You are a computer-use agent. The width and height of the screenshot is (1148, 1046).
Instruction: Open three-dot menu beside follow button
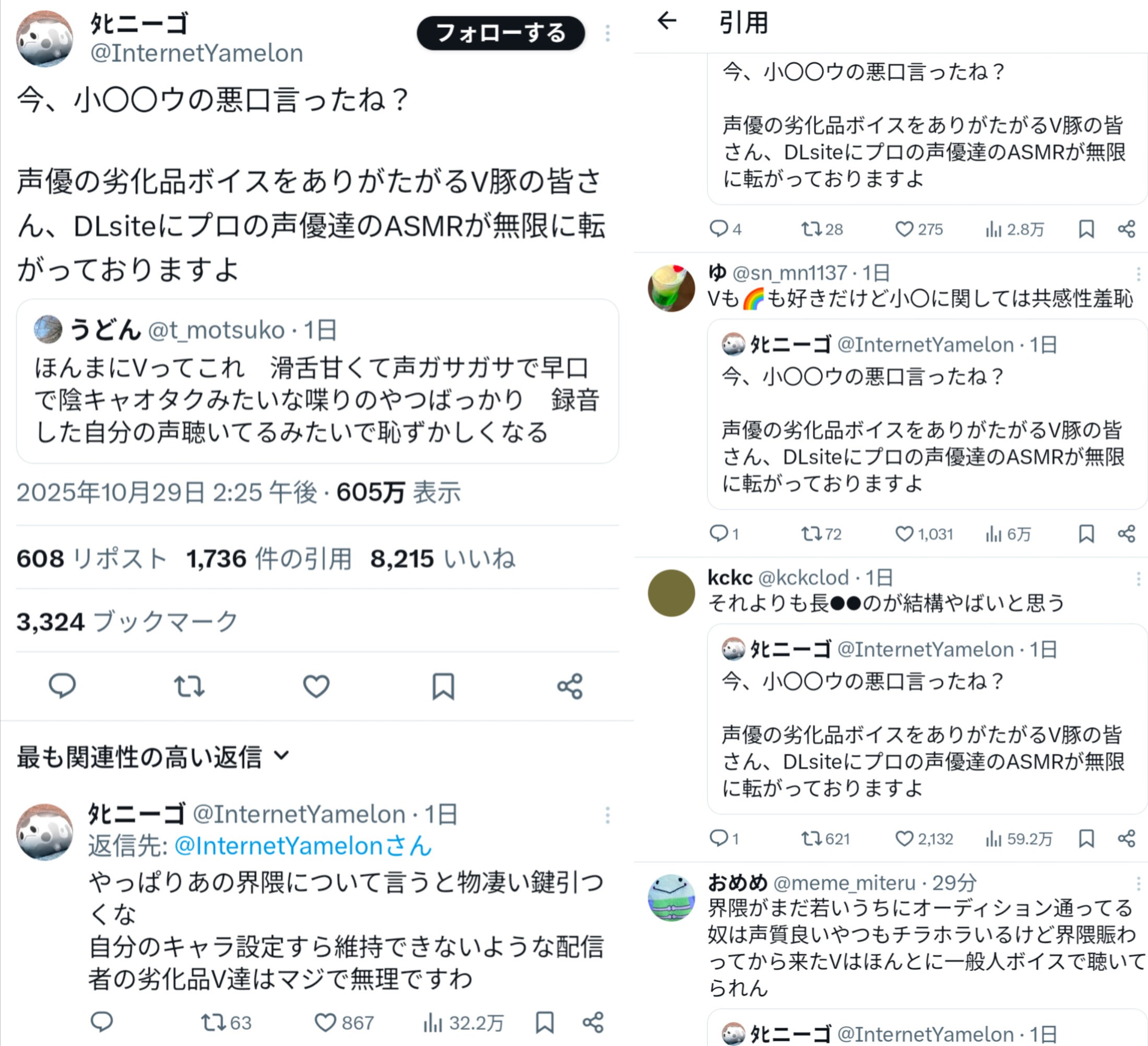coord(608,33)
